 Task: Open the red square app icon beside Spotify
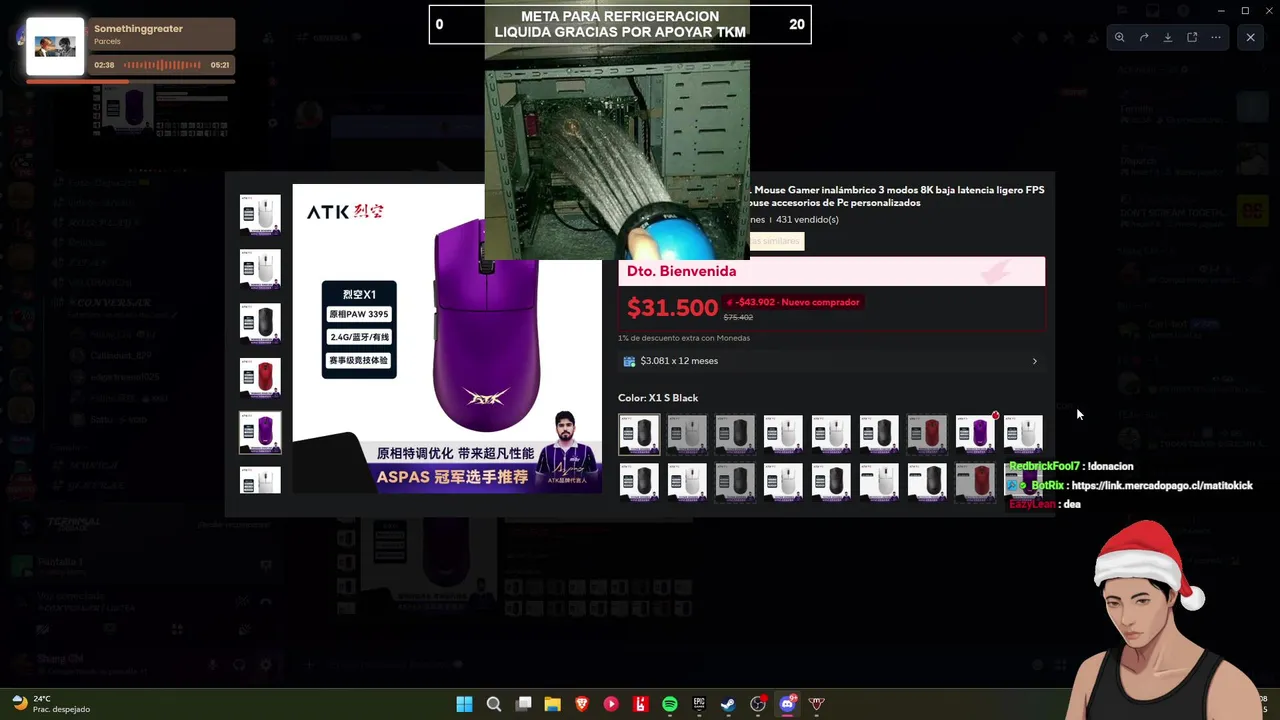[640, 704]
